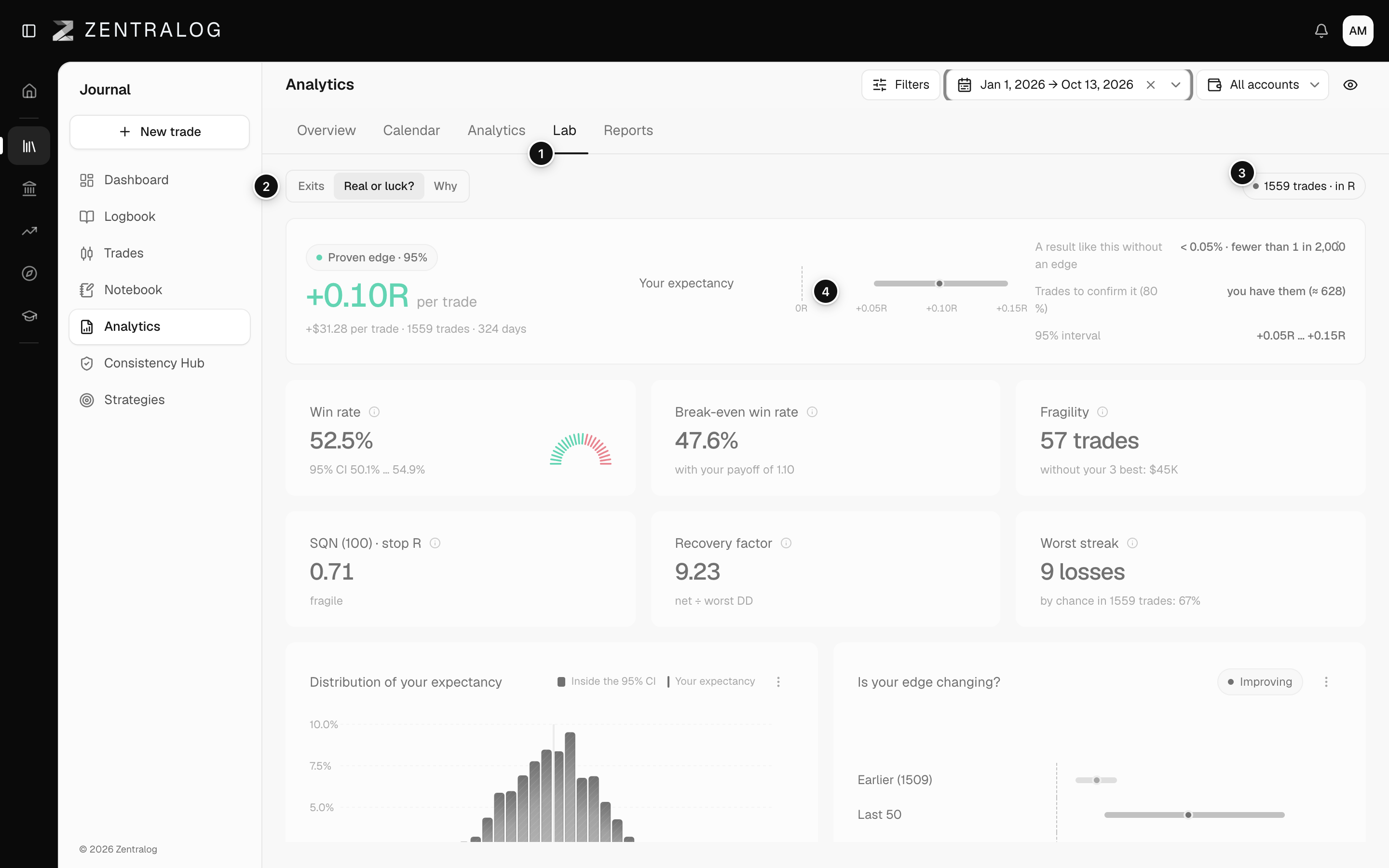Clear the date range with the X
The height and width of the screenshot is (868, 1389).
[1150, 85]
